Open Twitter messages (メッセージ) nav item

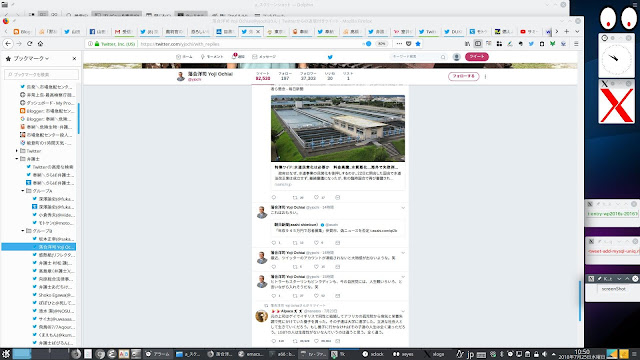coord(264,57)
